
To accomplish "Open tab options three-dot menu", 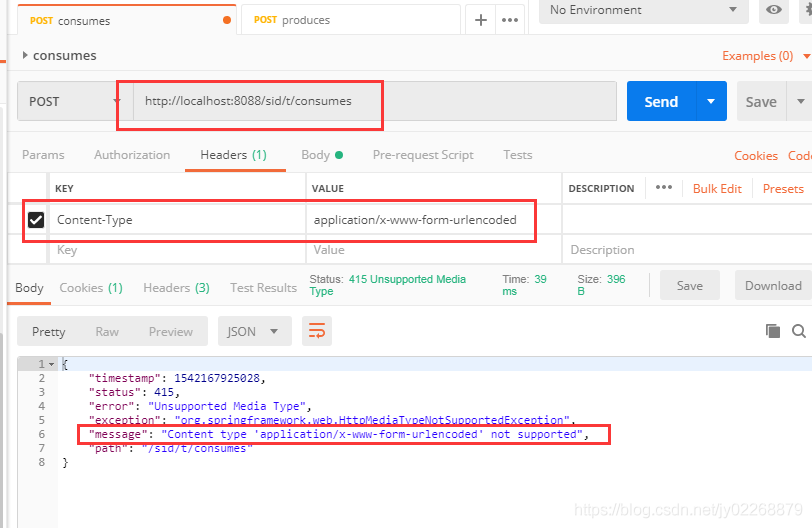I will tap(510, 20).
